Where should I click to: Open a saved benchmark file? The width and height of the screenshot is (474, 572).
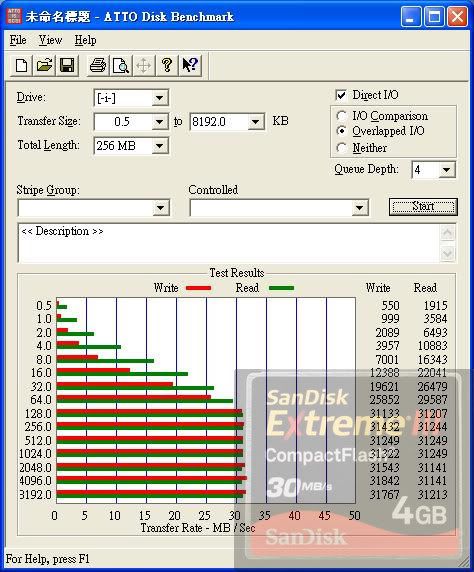click(44, 66)
